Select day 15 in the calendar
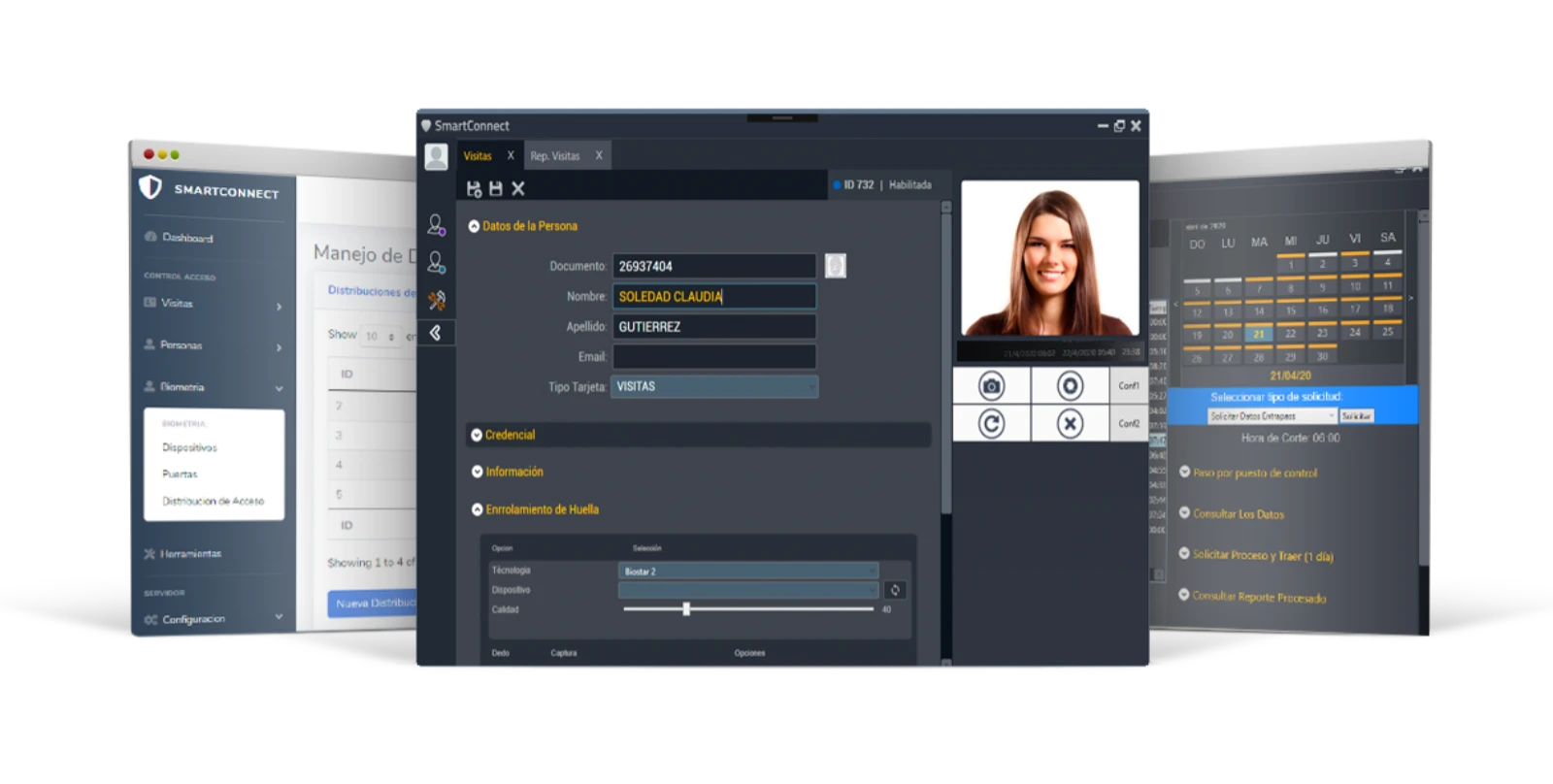The width and height of the screenshot is (1553, 784). pyautogui.click(x=1290, y=311)
